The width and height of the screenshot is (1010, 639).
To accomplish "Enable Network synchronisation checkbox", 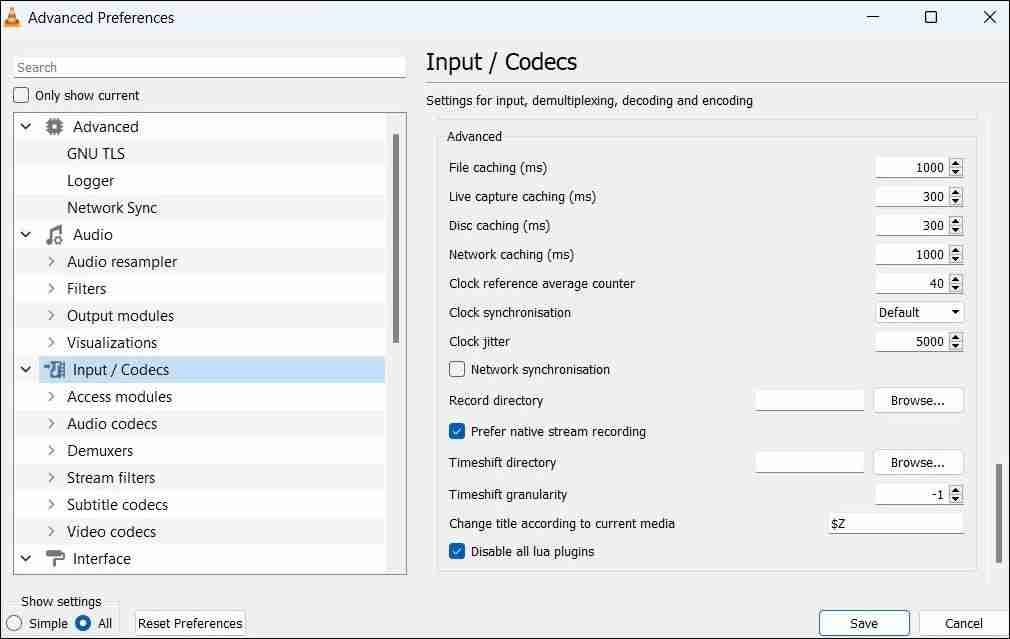I will 457,369.
